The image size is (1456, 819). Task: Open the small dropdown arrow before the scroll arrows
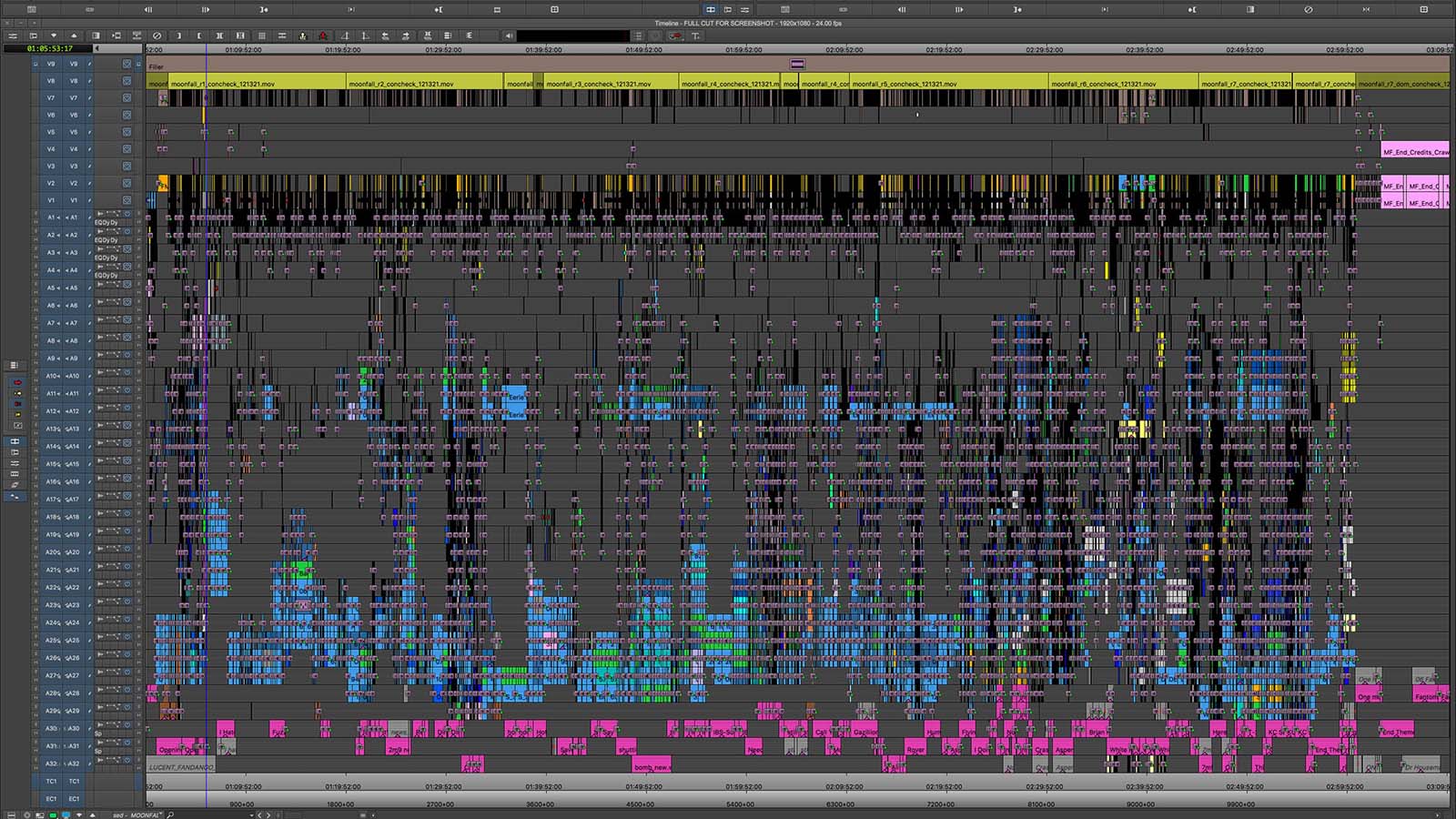pos(251,815)
